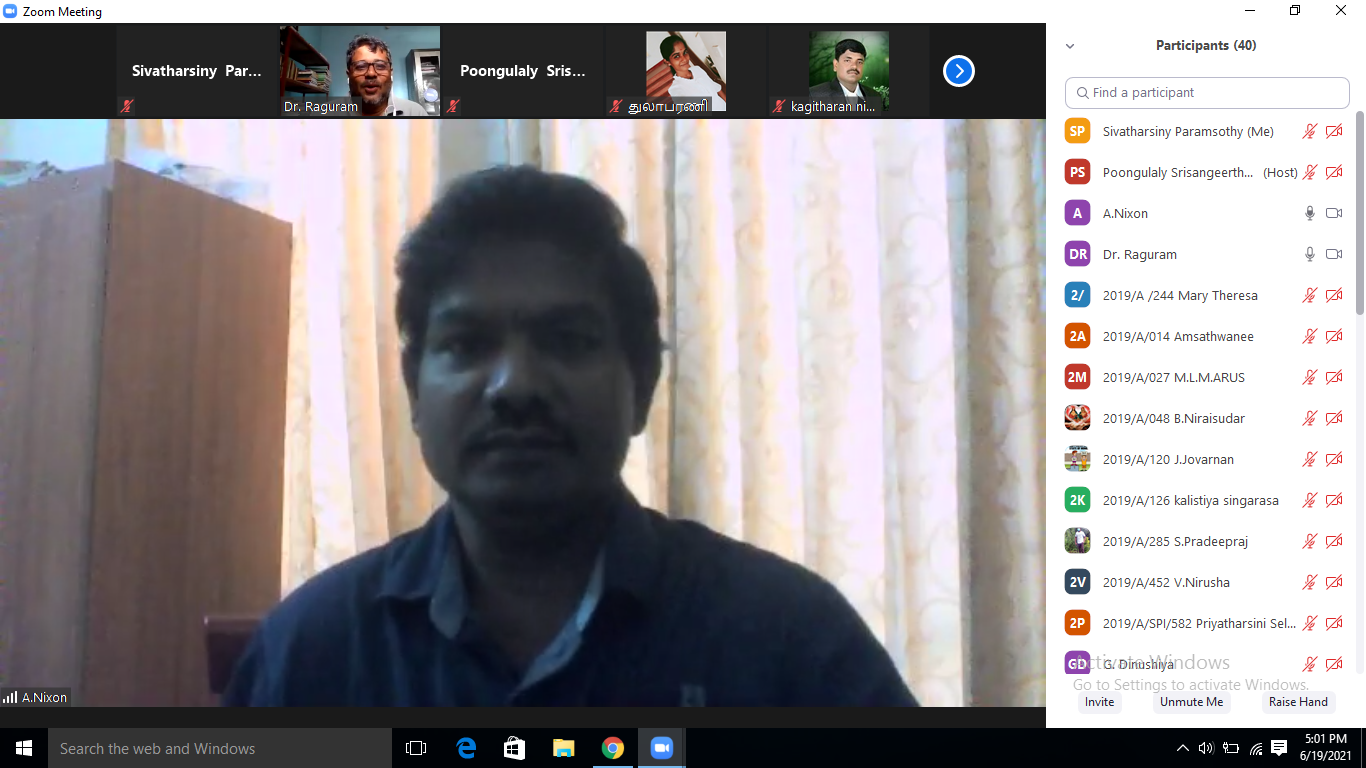Click muted mic icon for Priyatharsini Sel...
The width and height of the screenshot is (1366, 768).
click(1309, 623)
